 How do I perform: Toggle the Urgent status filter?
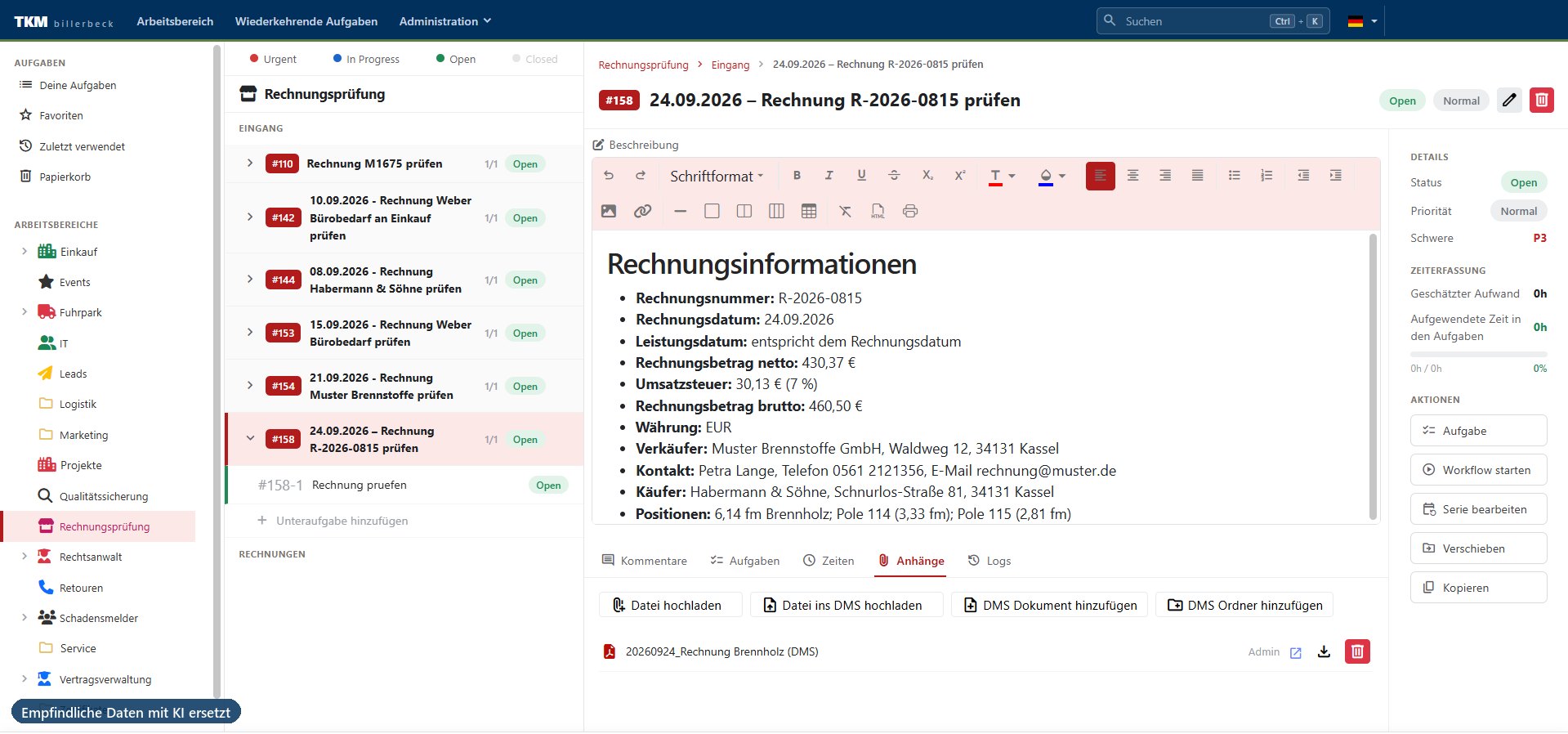tap(273, 59)
